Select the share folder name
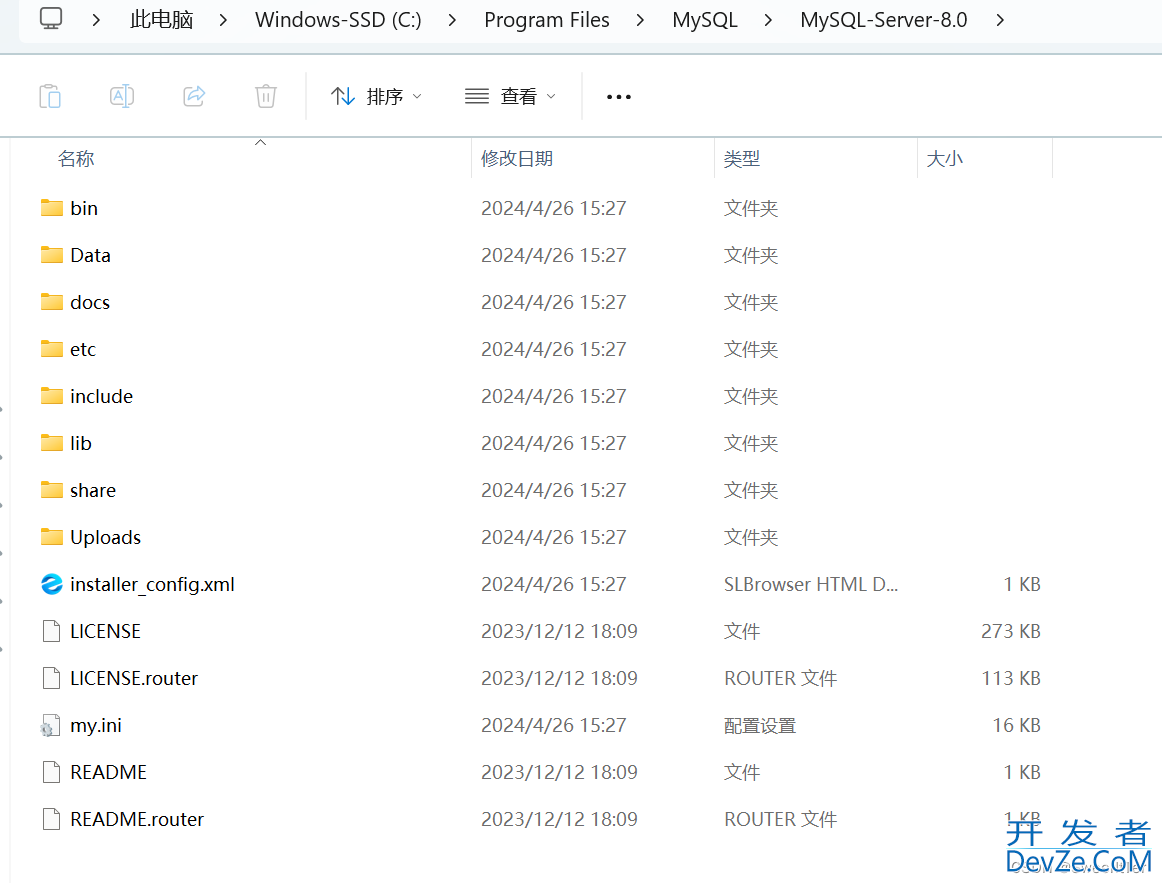This screenshot has width=1162, height=883. coord(93,490)
